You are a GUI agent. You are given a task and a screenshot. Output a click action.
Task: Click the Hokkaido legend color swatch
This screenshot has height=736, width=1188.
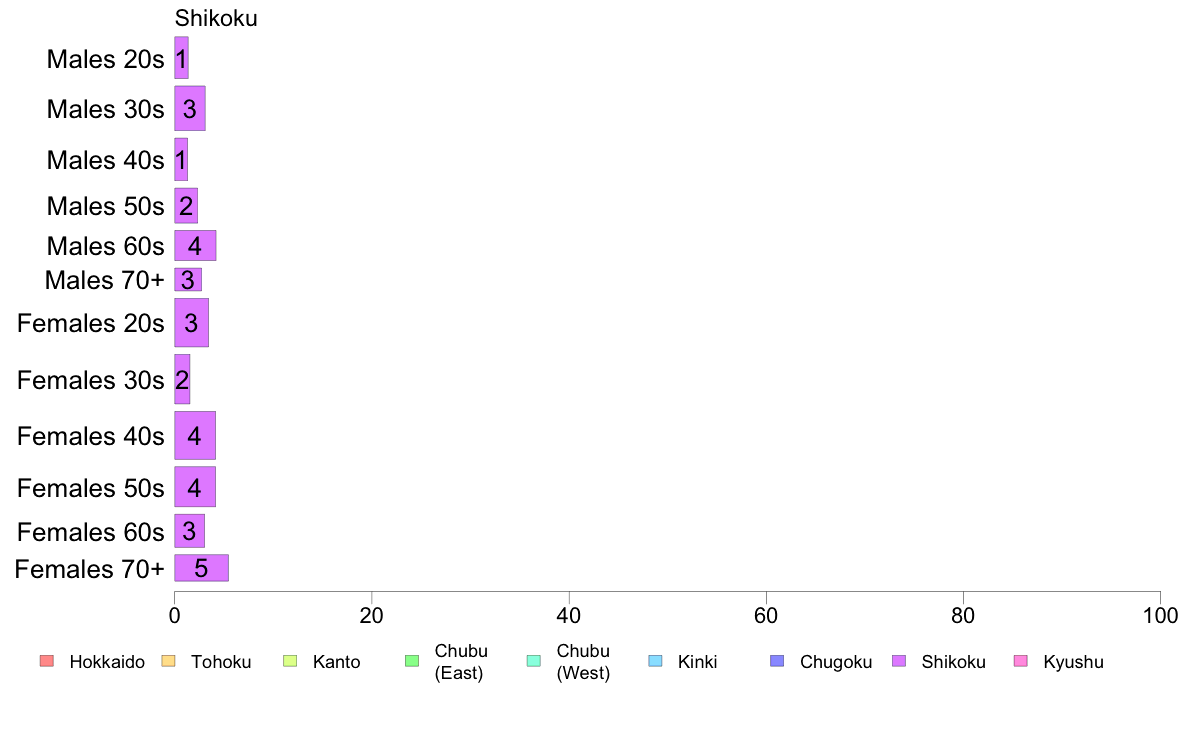(47, 661)
